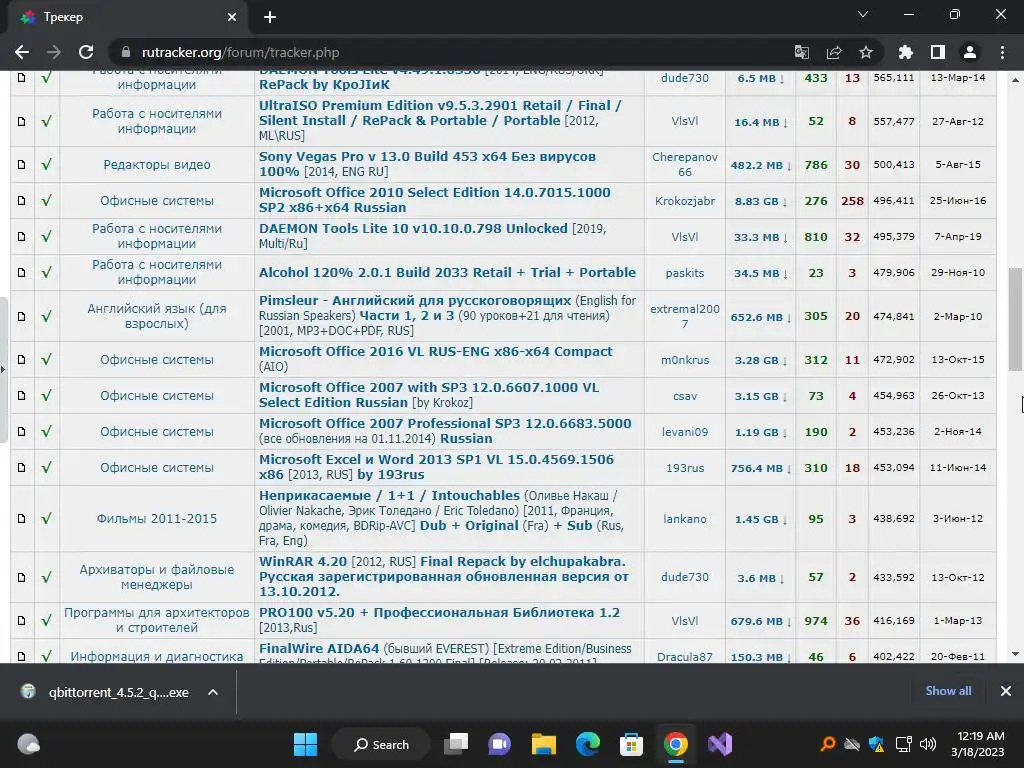
Task: Open Sony Vegas Pro v 13.0 topic
Action: coord(427,164)
